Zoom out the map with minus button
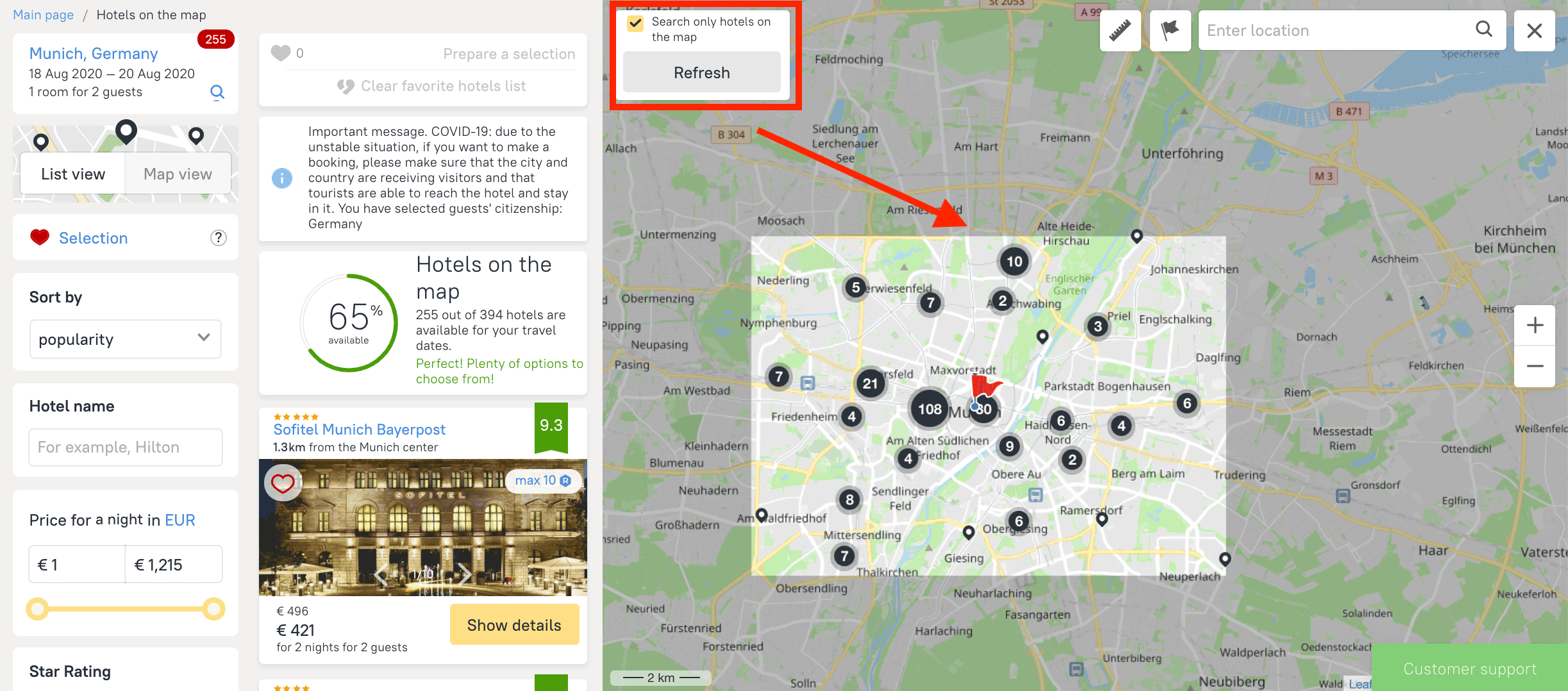 click(x=1535, y=366)
